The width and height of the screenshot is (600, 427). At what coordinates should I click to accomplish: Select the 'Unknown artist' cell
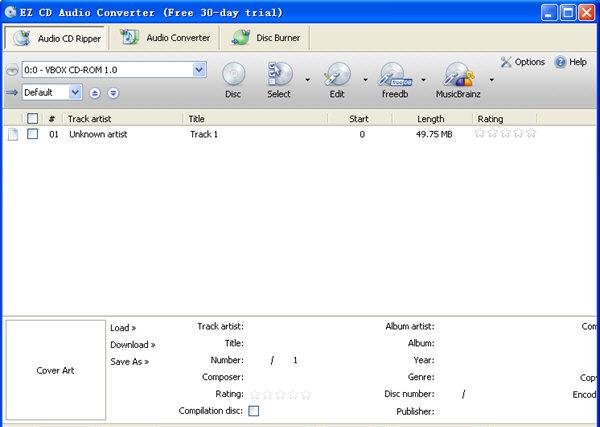[x=98, y=134]
